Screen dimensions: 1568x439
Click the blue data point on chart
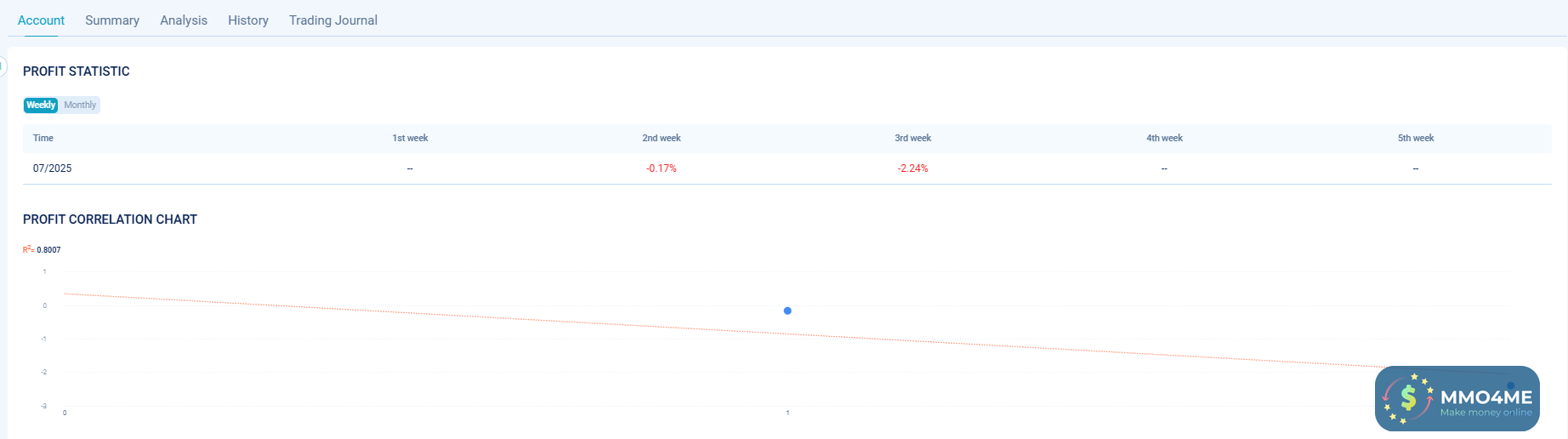click(787, 311)
